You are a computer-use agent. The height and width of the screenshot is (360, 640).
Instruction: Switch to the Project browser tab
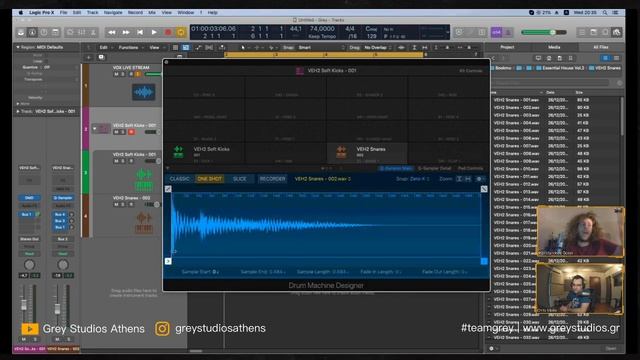pos(507,47)
